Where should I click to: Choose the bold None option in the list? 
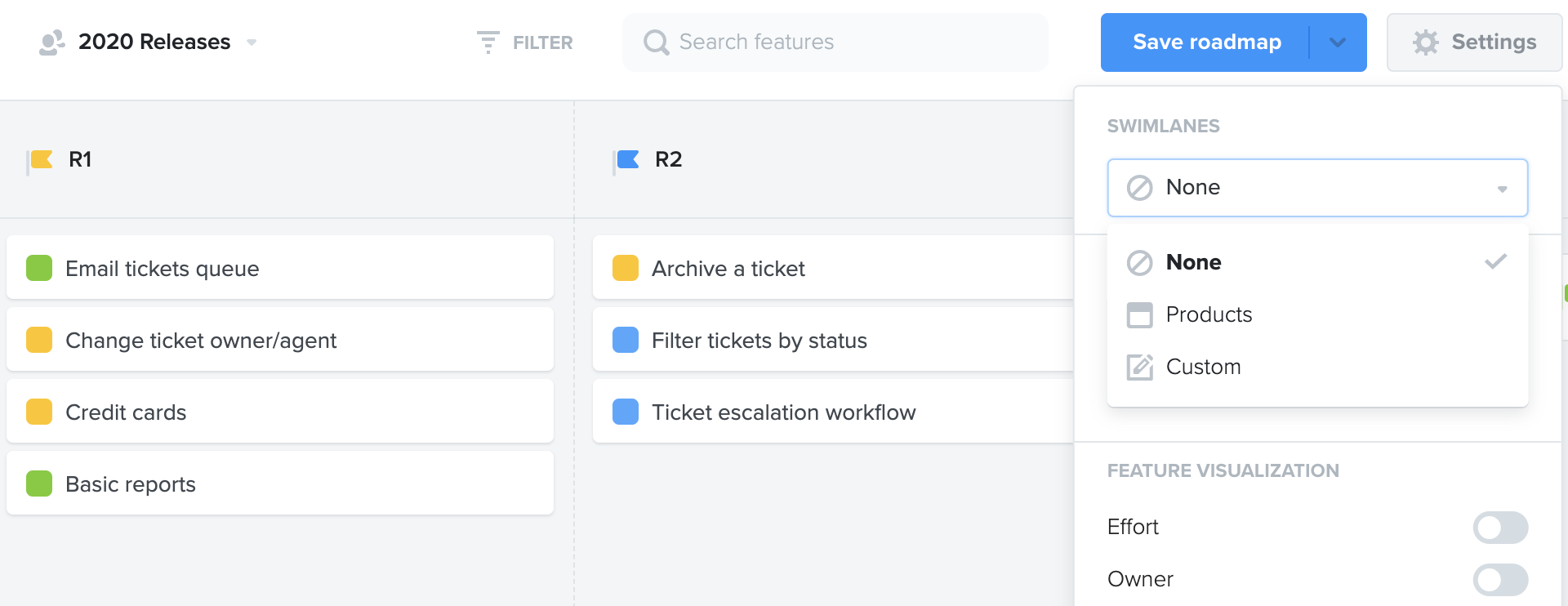1317,262
